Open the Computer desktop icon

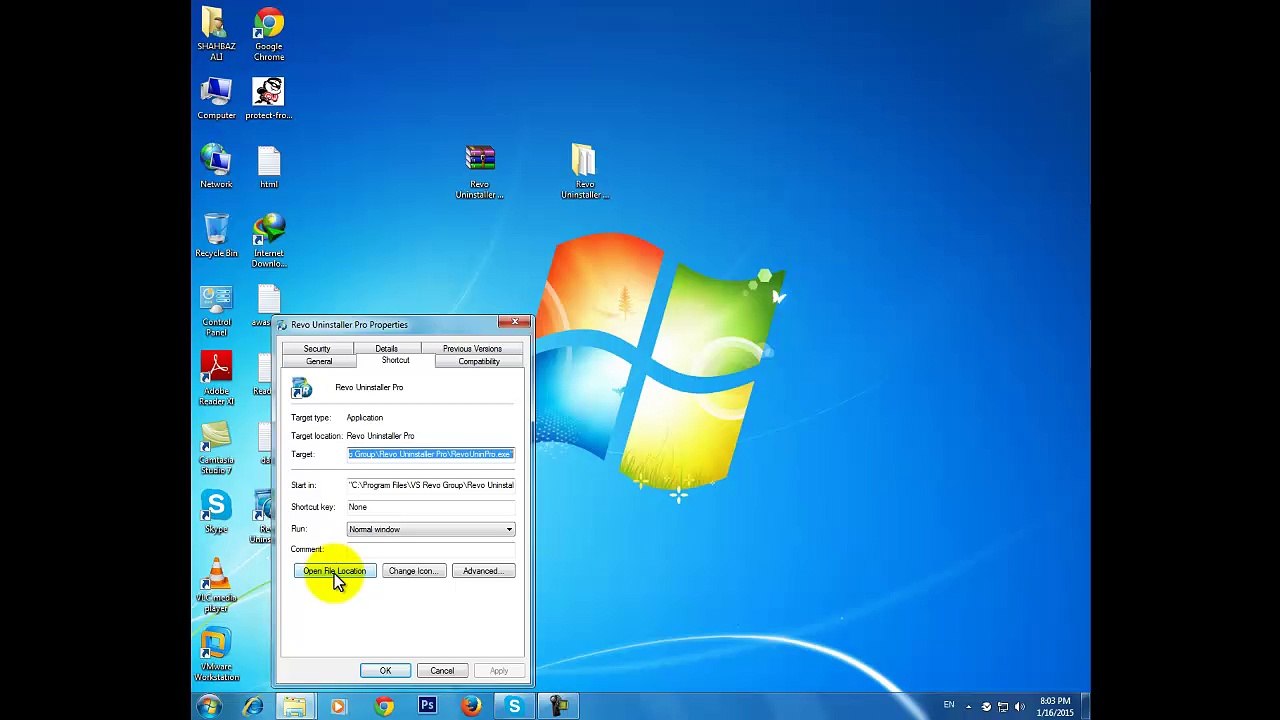tap(216, 99)
